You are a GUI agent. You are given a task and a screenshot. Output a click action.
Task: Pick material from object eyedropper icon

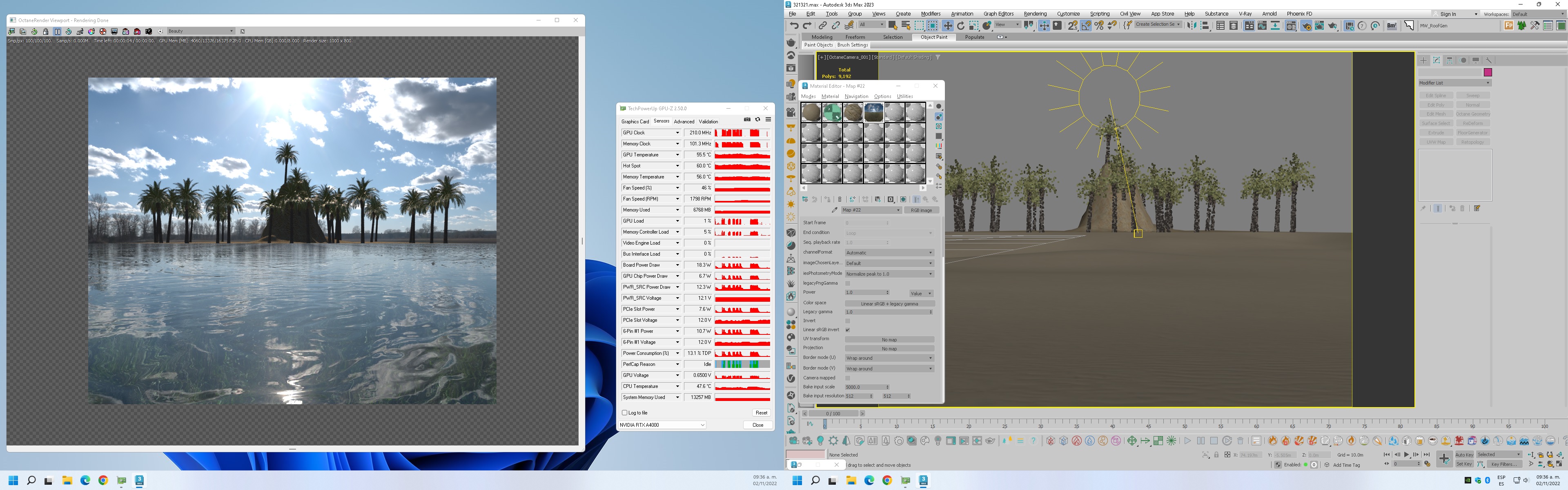coord(835,210)
